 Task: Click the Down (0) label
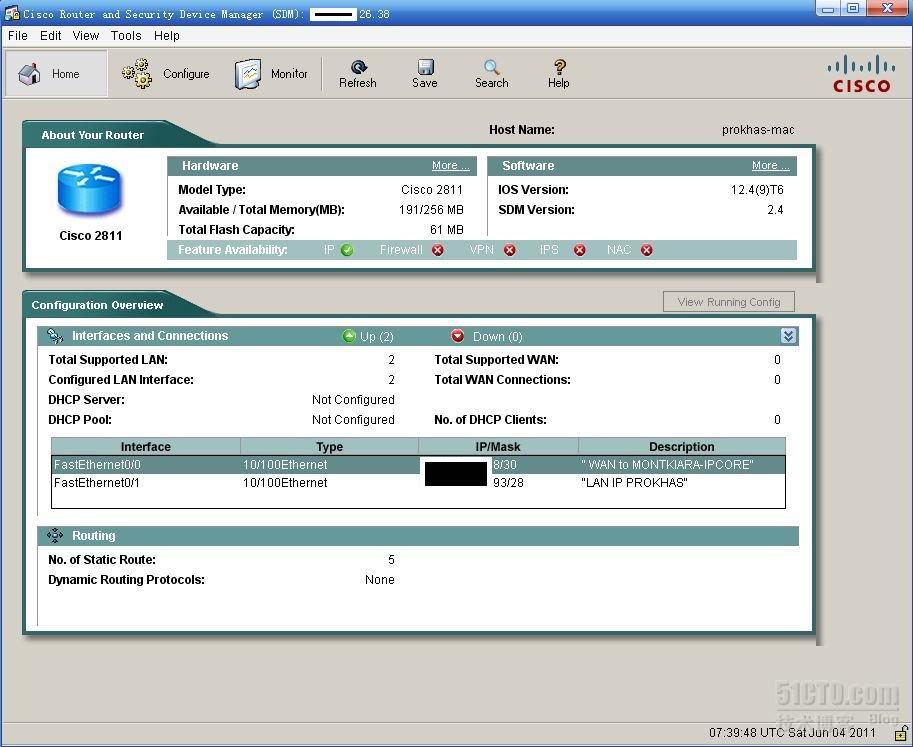[497, 337]
